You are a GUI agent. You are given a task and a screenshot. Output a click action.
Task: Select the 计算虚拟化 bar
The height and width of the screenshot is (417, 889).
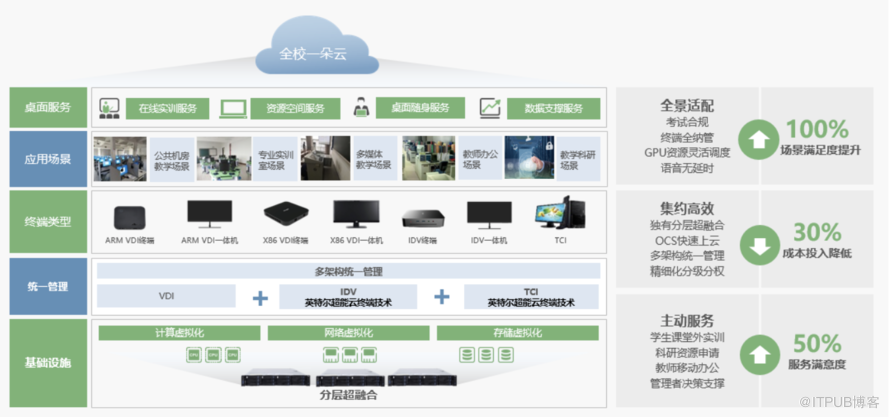180,333
